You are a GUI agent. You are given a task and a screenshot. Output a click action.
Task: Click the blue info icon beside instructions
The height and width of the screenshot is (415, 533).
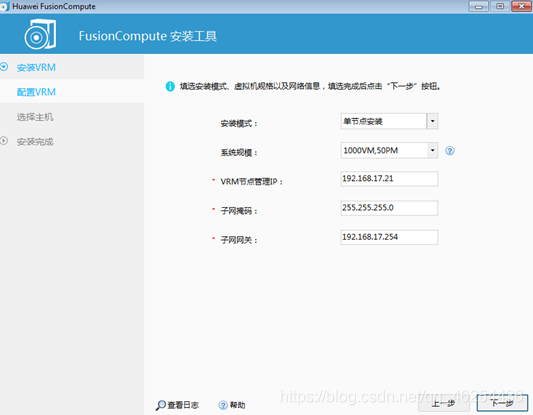click(170, 86)
